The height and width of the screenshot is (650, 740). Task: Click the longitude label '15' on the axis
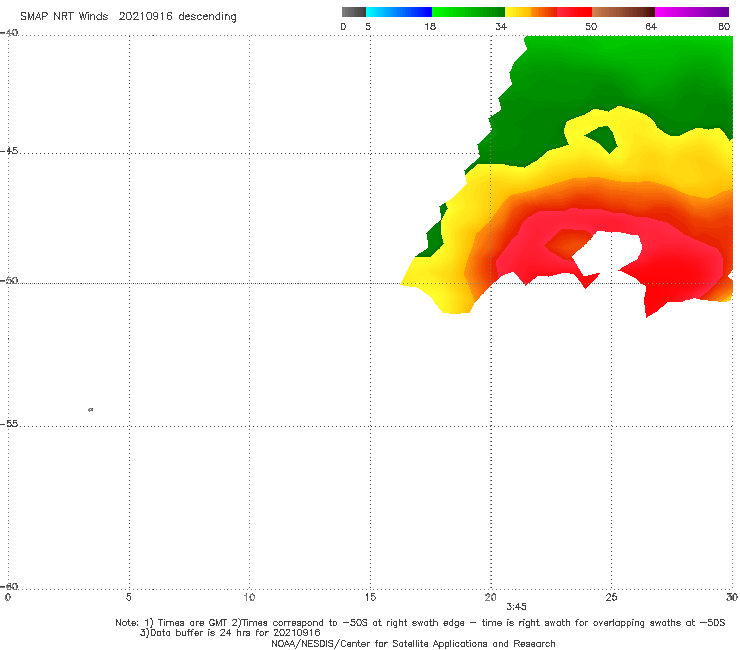370,597
